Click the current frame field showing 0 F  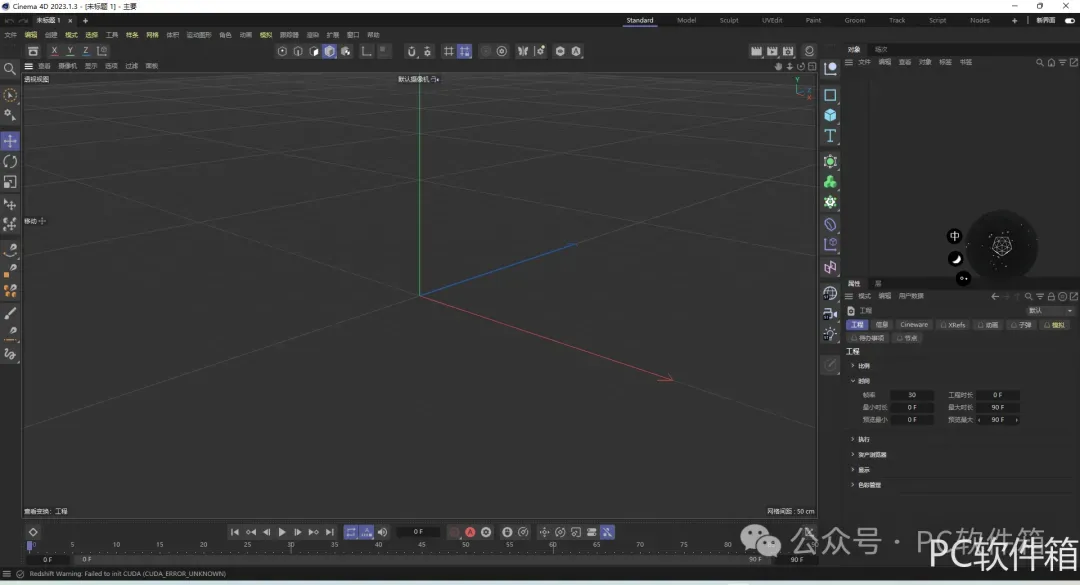(418, 532)
